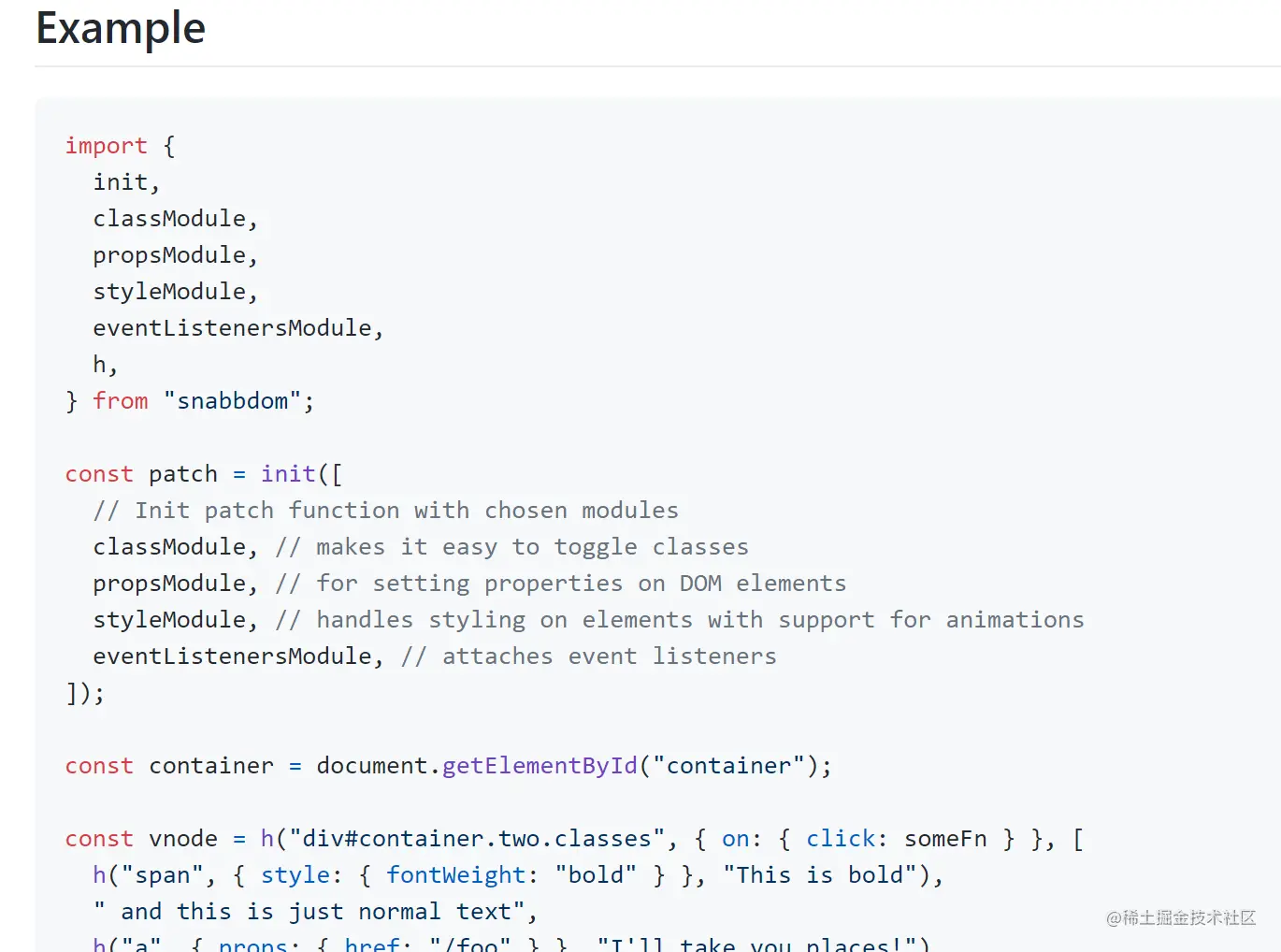1281x952 pixels.
Task: Click the purple "init" function call
Action: pos(288,474)
